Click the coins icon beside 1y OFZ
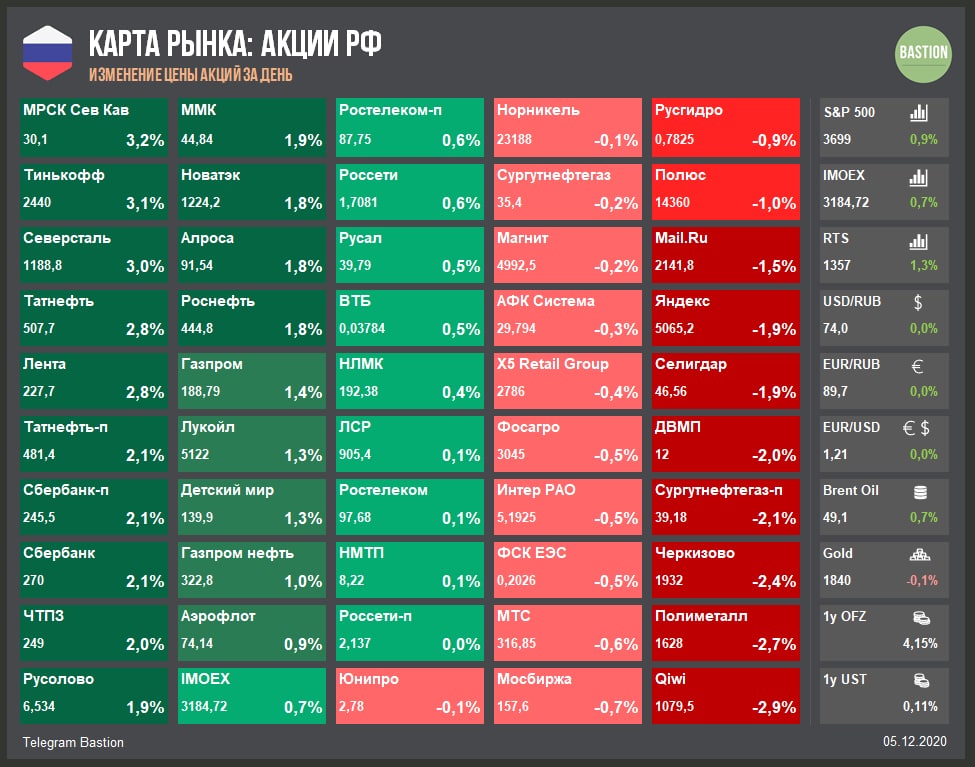The height and width of the screenshot is (767, 975). 919,617
